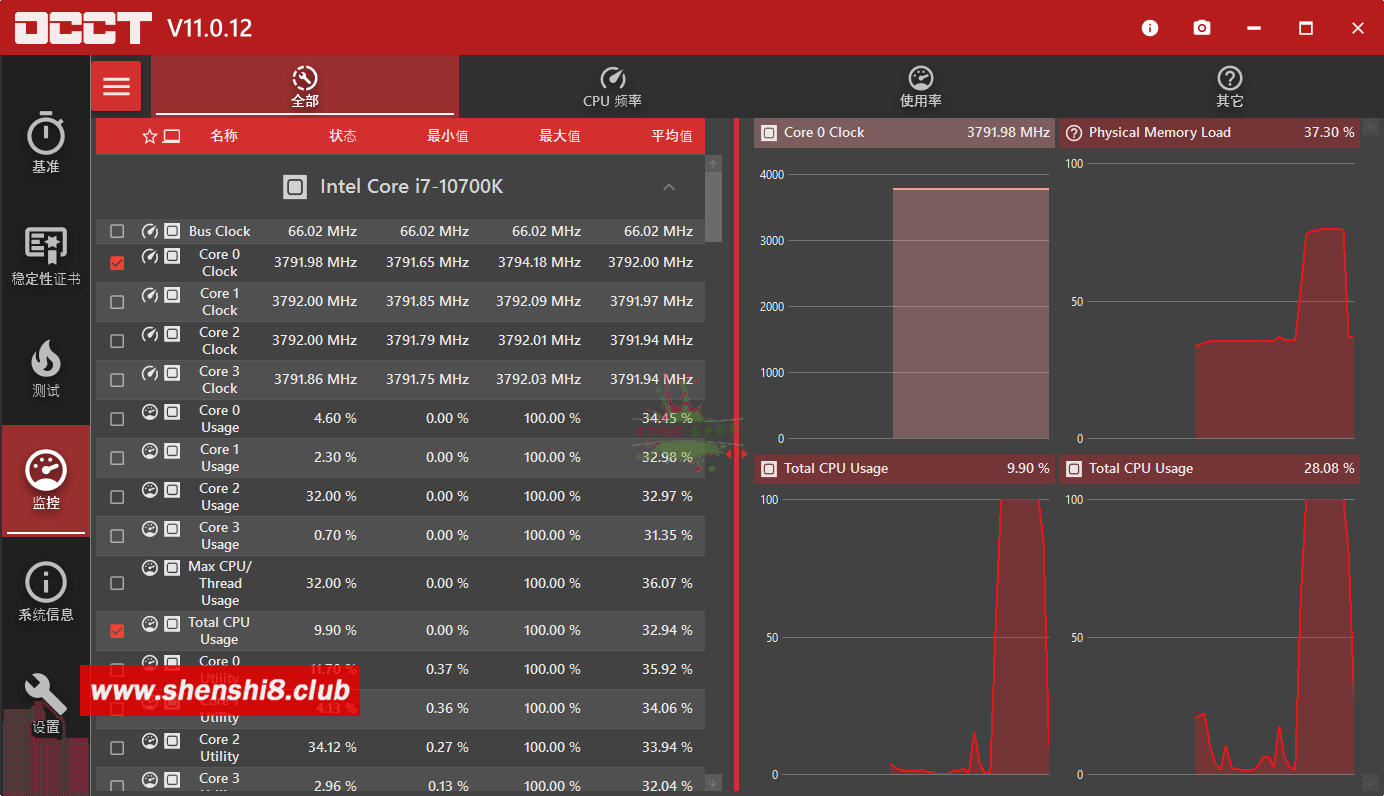
Task: Check the Core 0 Usage checkbox
Action: [x=117, y=419]
